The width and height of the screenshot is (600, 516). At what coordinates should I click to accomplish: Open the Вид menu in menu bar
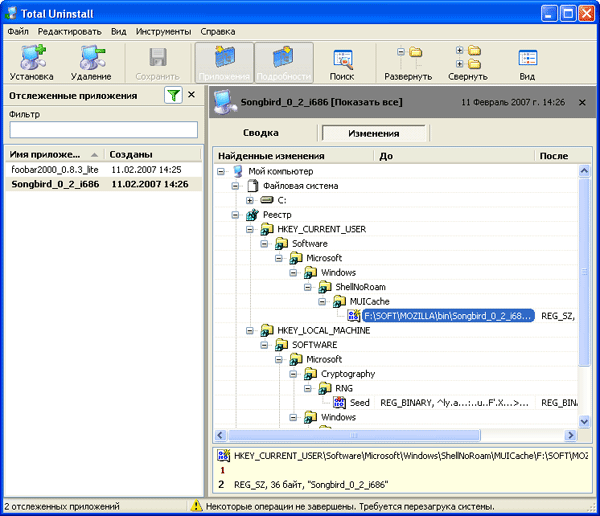[x=119, y=31]
